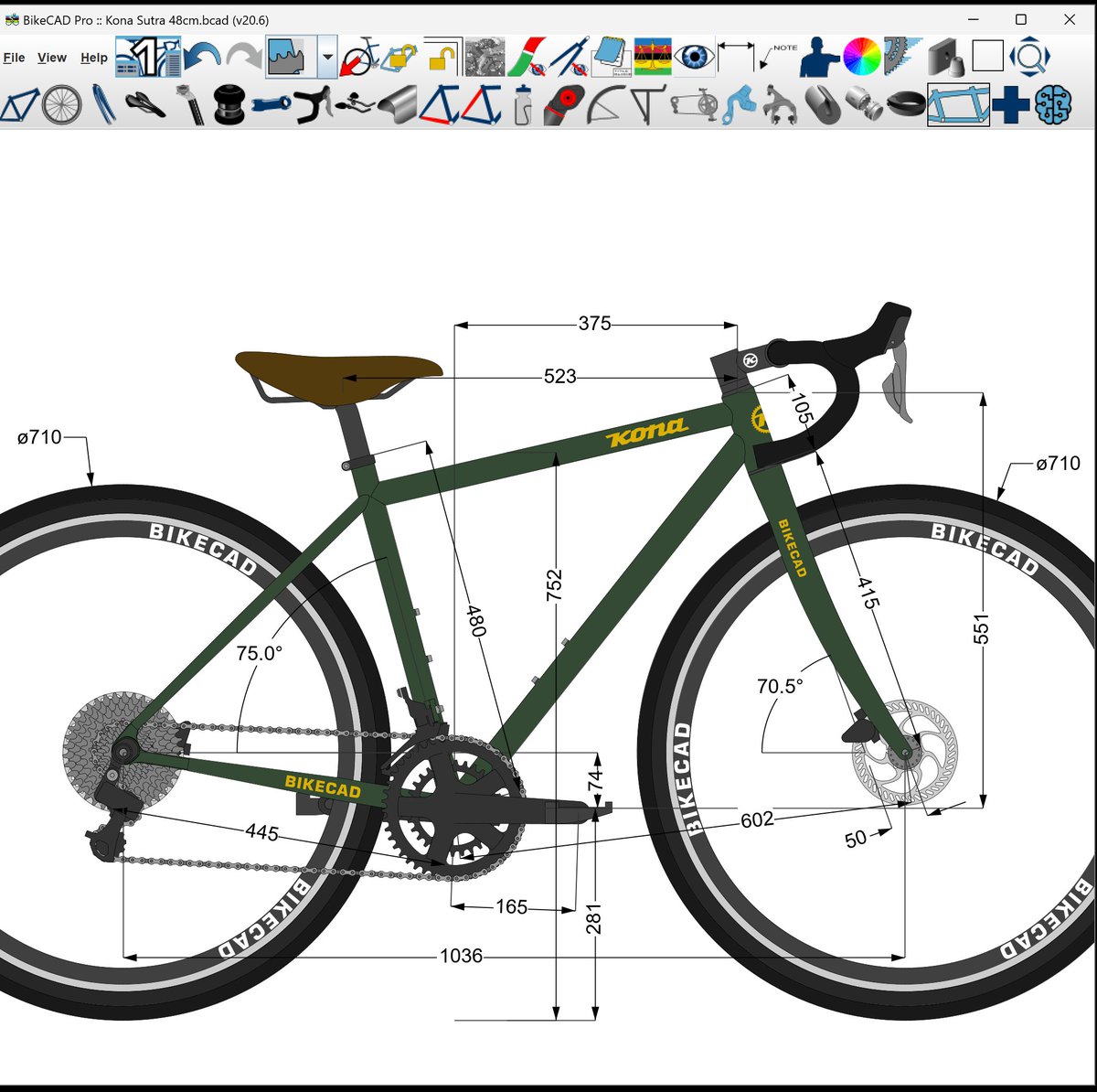The height and width of the screenshot is (1092, 1097).
Task: Click the 602 front center dimension
Action: [x=757, y=819]
